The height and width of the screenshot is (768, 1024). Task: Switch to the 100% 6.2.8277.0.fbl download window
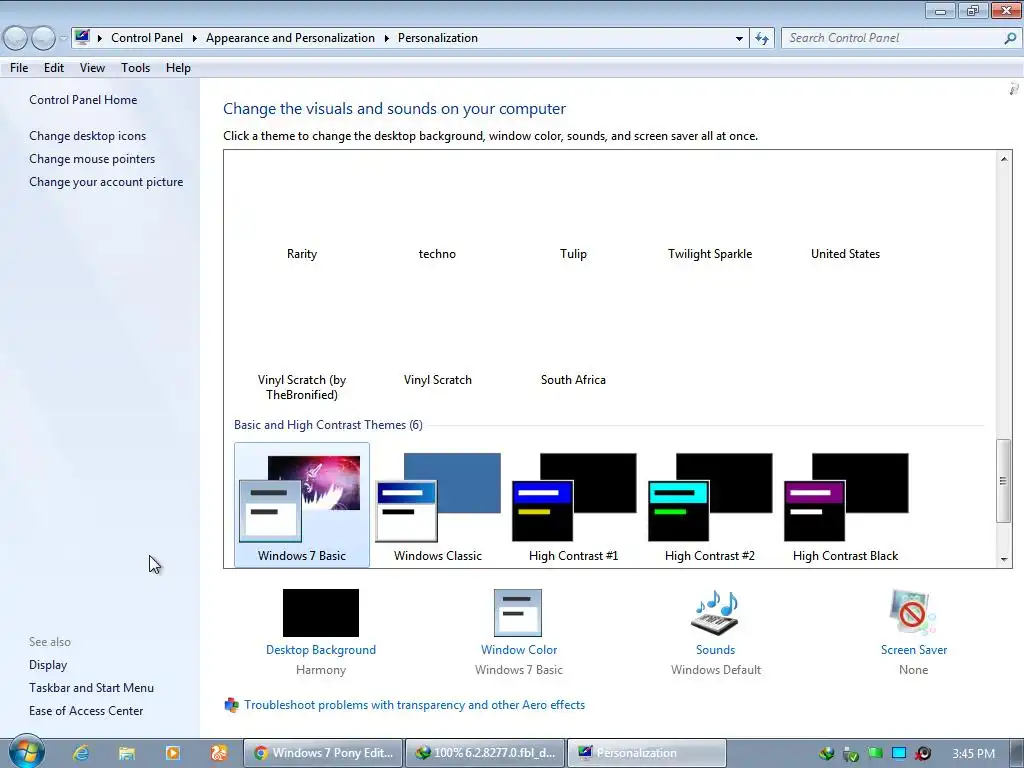[485, 753]
